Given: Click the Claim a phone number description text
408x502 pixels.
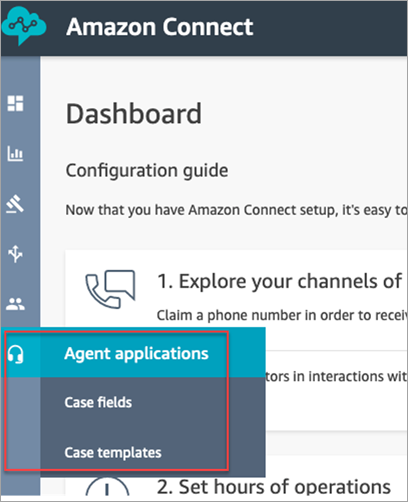Looking at the screenshot, I should tap(282, 315).
